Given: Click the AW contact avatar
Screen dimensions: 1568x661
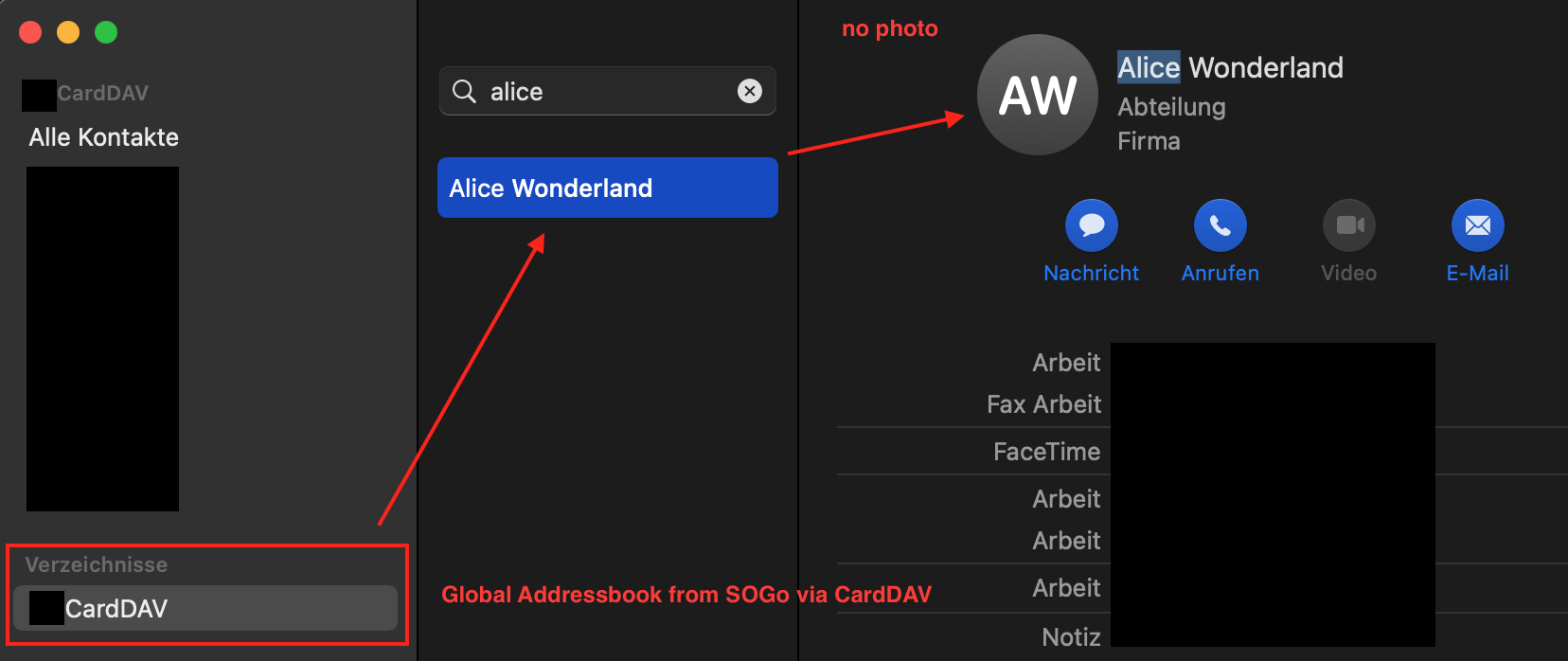Looking at the screenshot, I should coord(1038,95).
